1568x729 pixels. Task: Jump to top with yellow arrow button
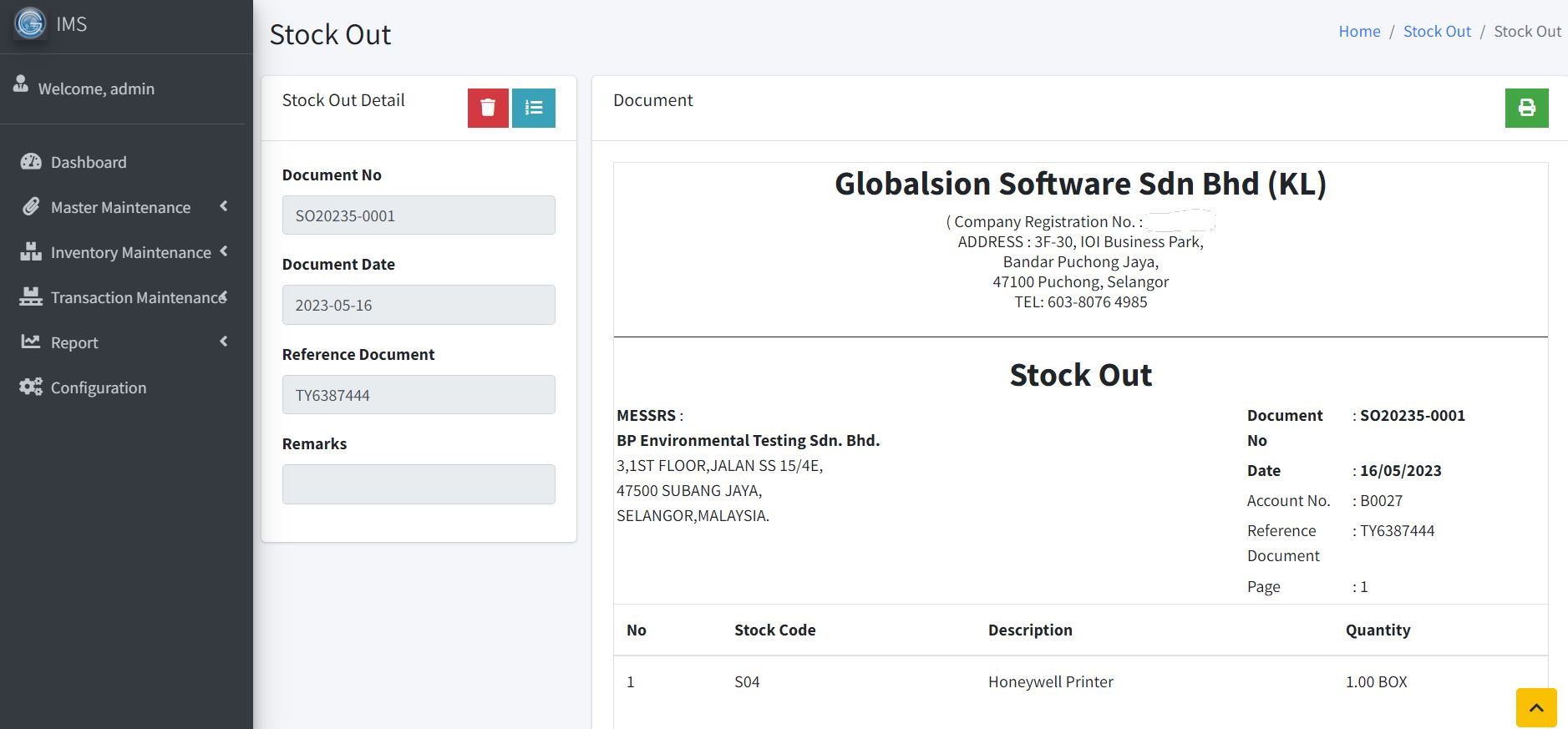point(1536,708)
